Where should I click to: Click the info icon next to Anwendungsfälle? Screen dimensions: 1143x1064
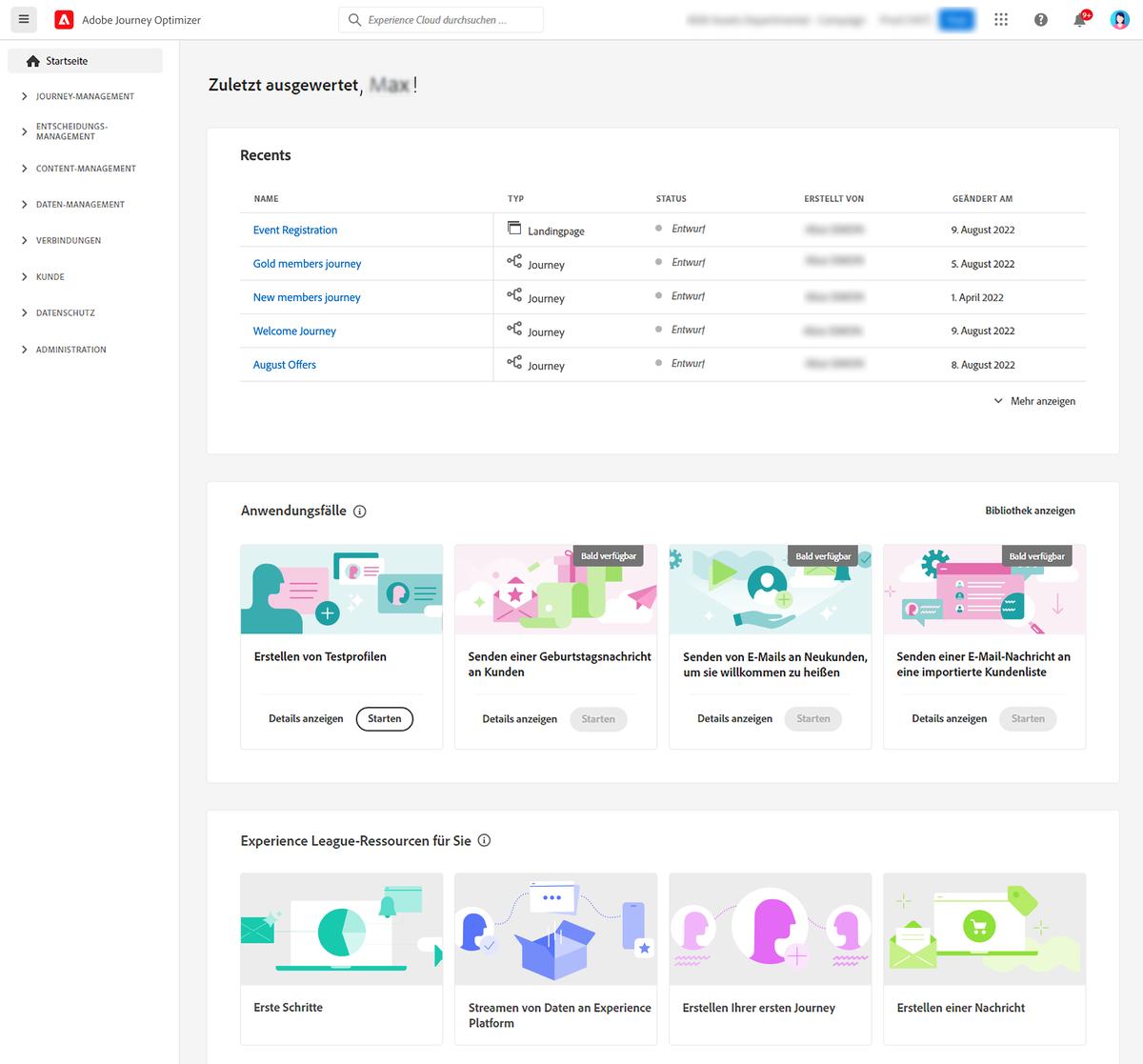(x=358, y=512)
